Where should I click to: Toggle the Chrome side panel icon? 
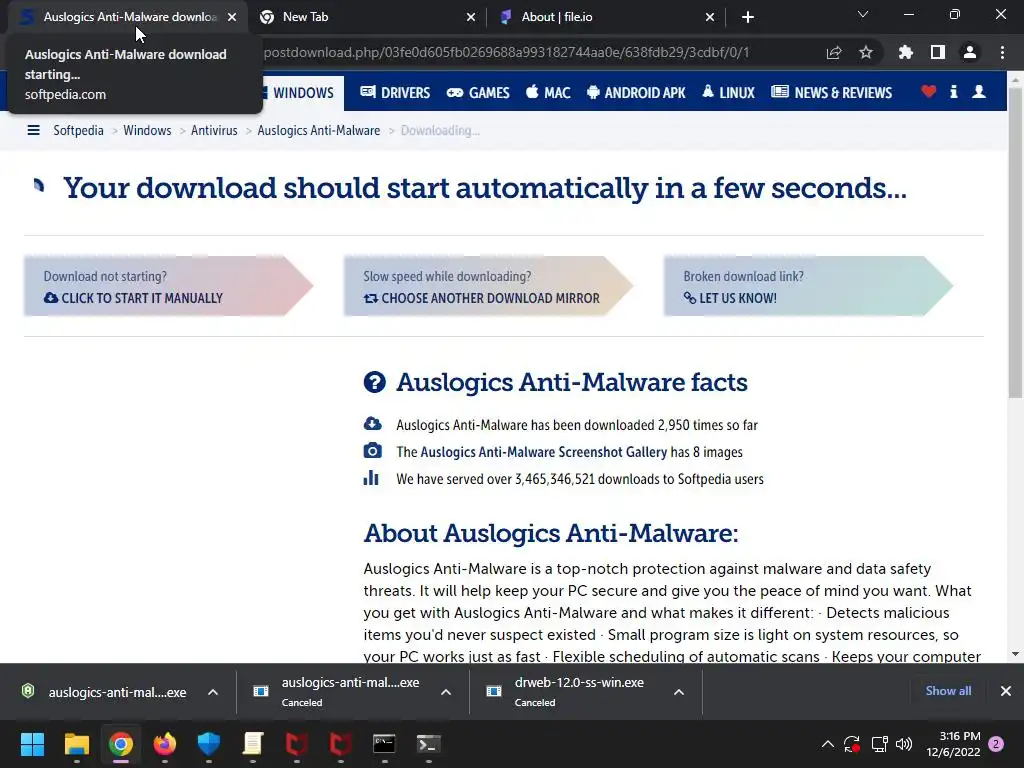coord(938,53)
